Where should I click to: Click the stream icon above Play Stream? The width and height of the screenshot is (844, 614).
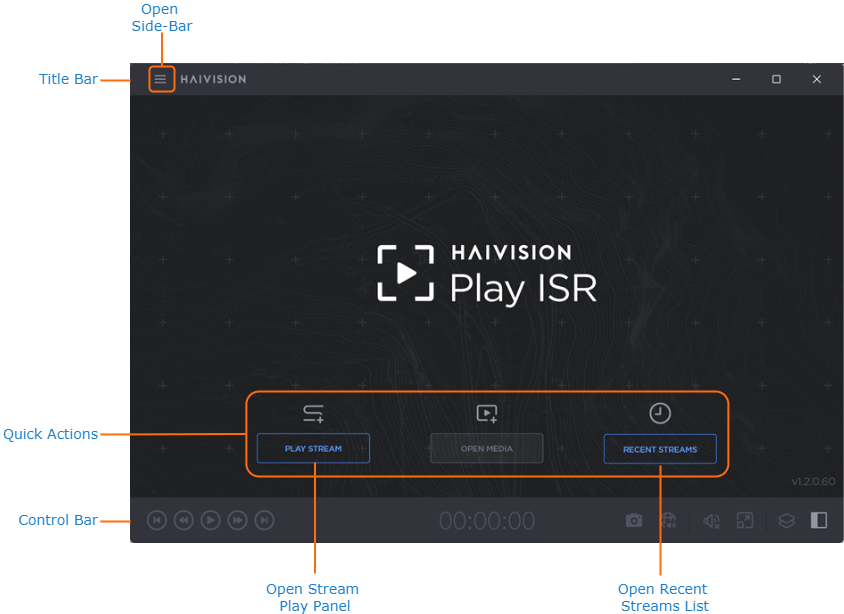[313, 413]
